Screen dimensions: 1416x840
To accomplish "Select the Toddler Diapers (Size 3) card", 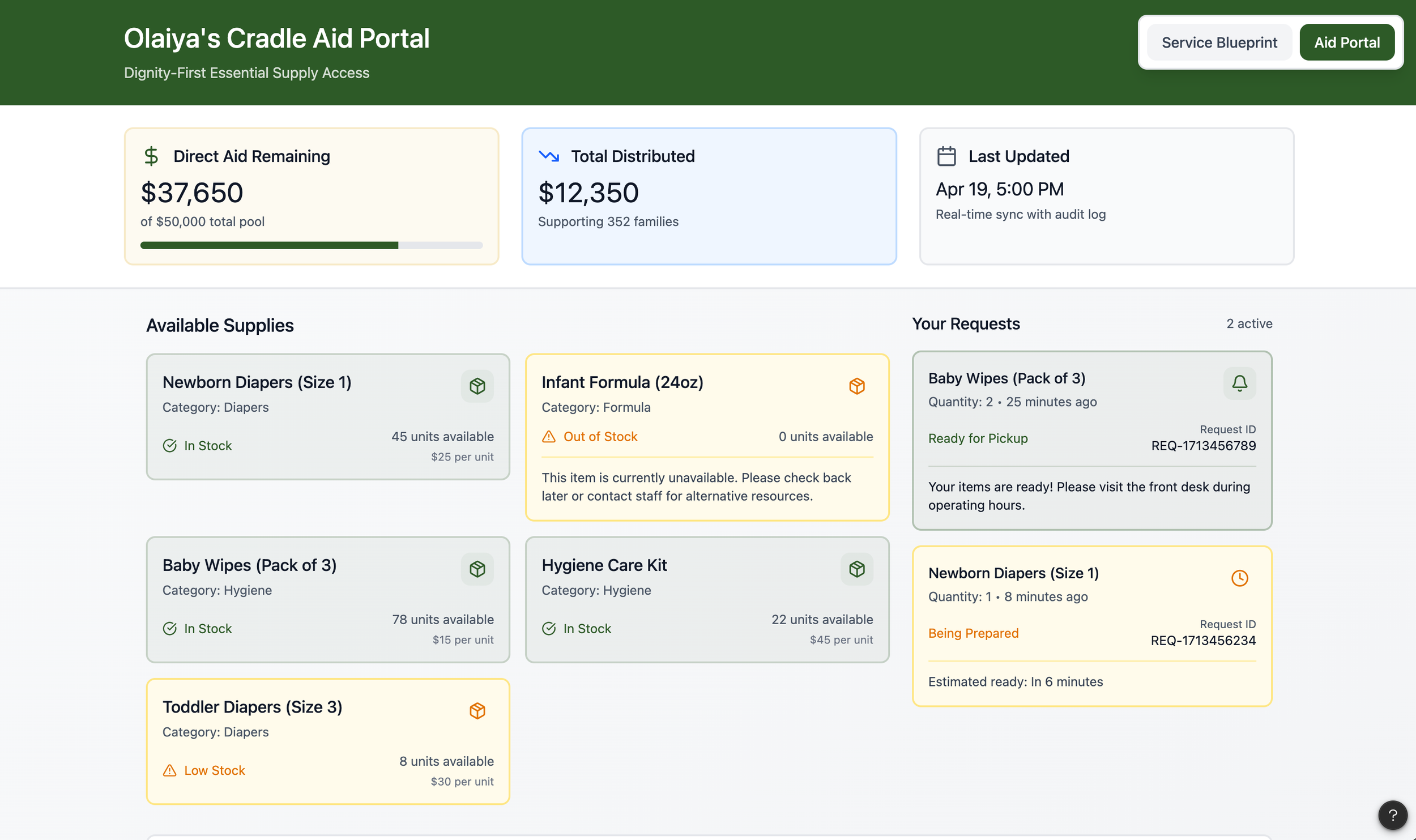I will click(328, 741).
